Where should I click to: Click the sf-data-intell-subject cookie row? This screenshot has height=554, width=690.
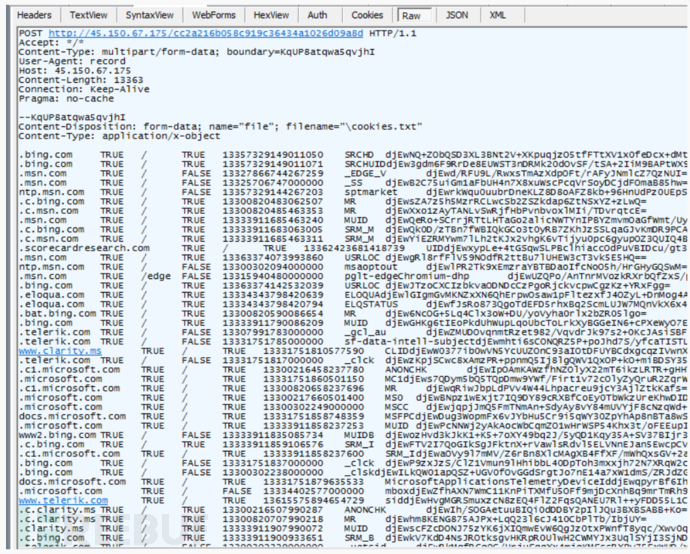click(353, 341)
